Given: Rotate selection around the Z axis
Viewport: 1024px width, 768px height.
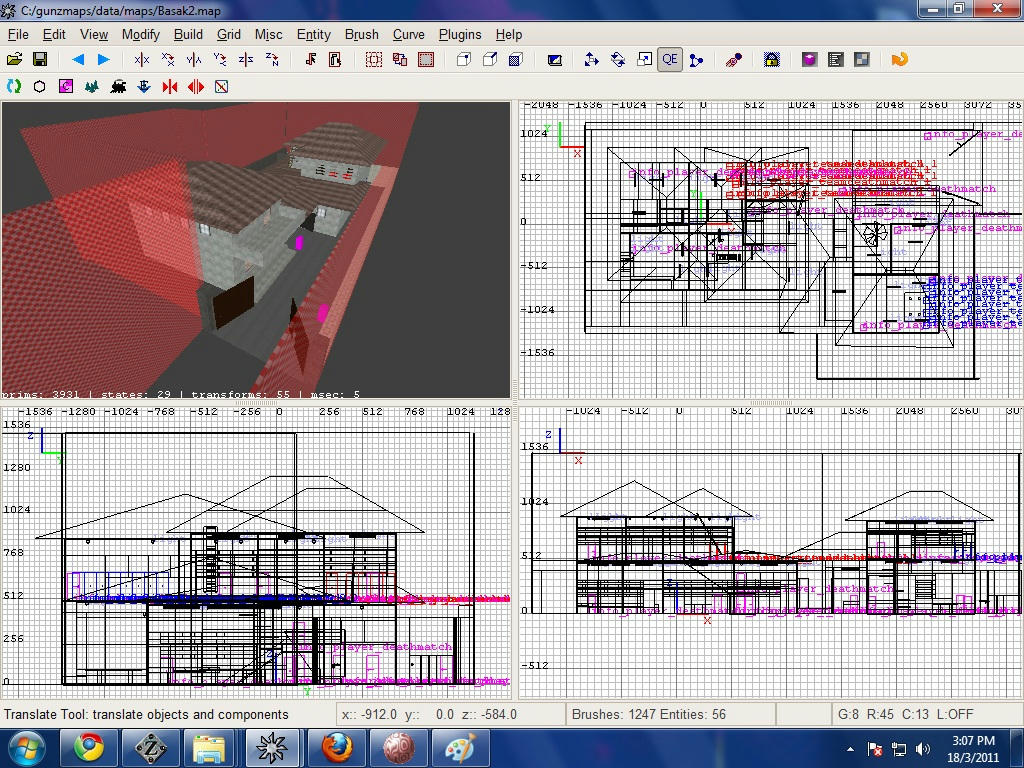Looking at the screenshot, I should [x=272, y=60].
